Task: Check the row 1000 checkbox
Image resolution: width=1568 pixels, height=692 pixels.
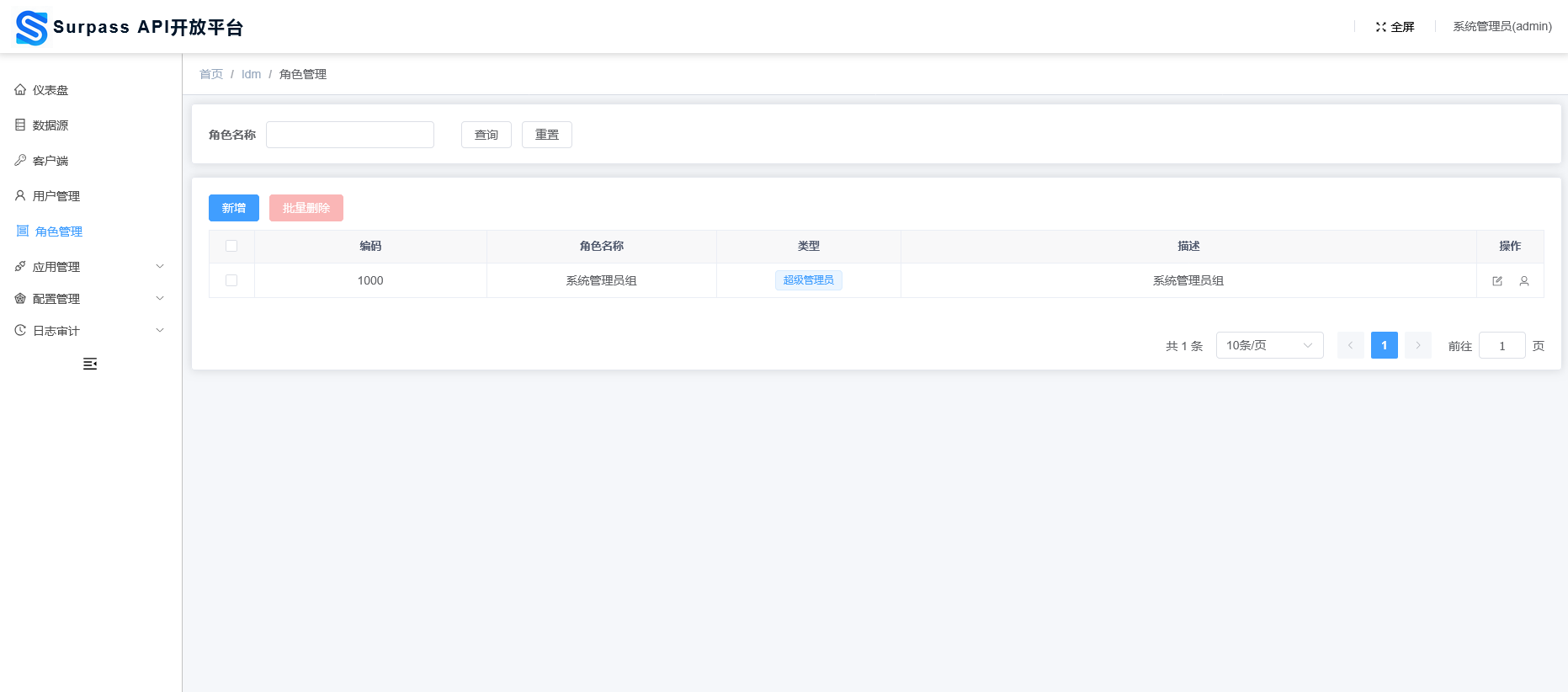Action: [231, 280]
